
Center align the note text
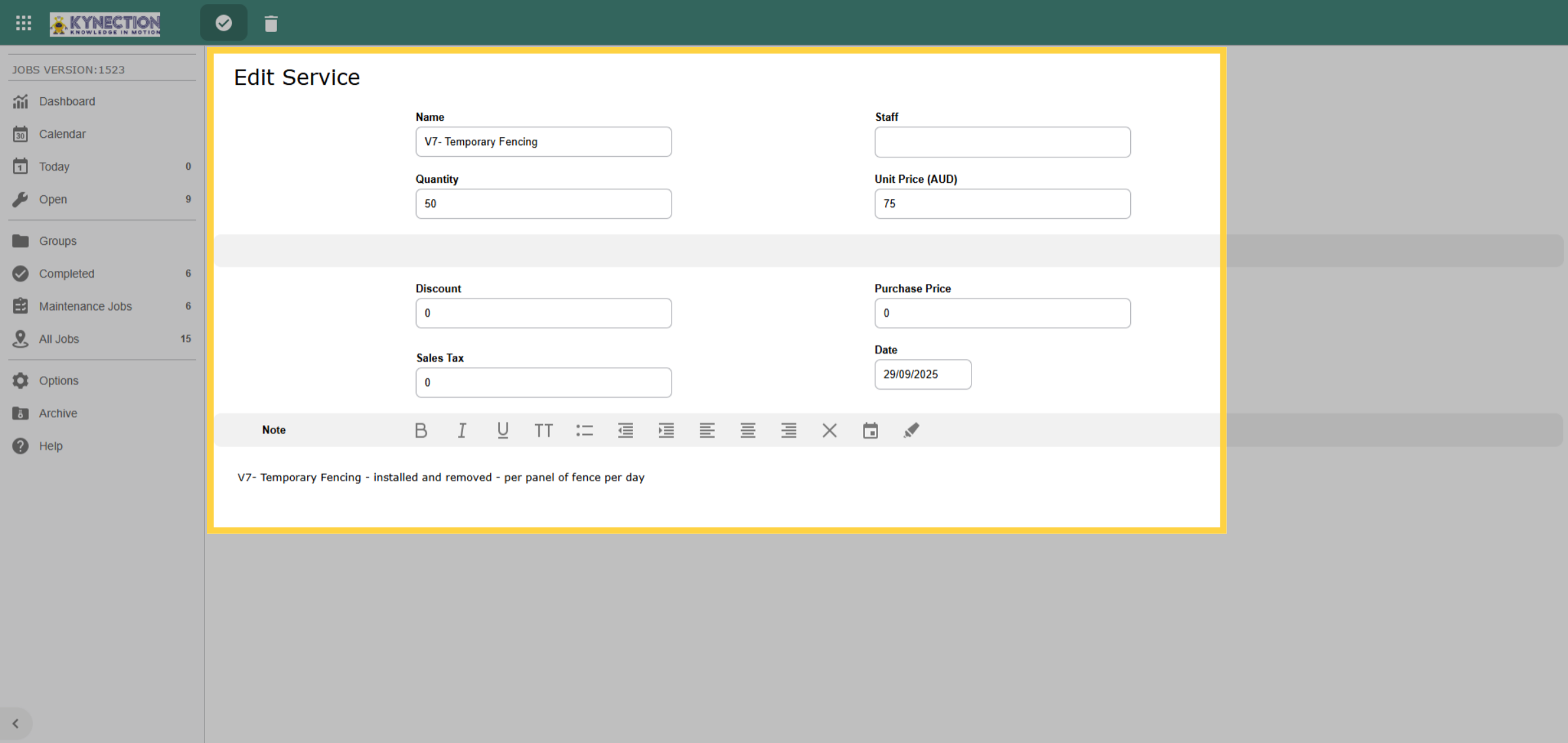(748, 430)
